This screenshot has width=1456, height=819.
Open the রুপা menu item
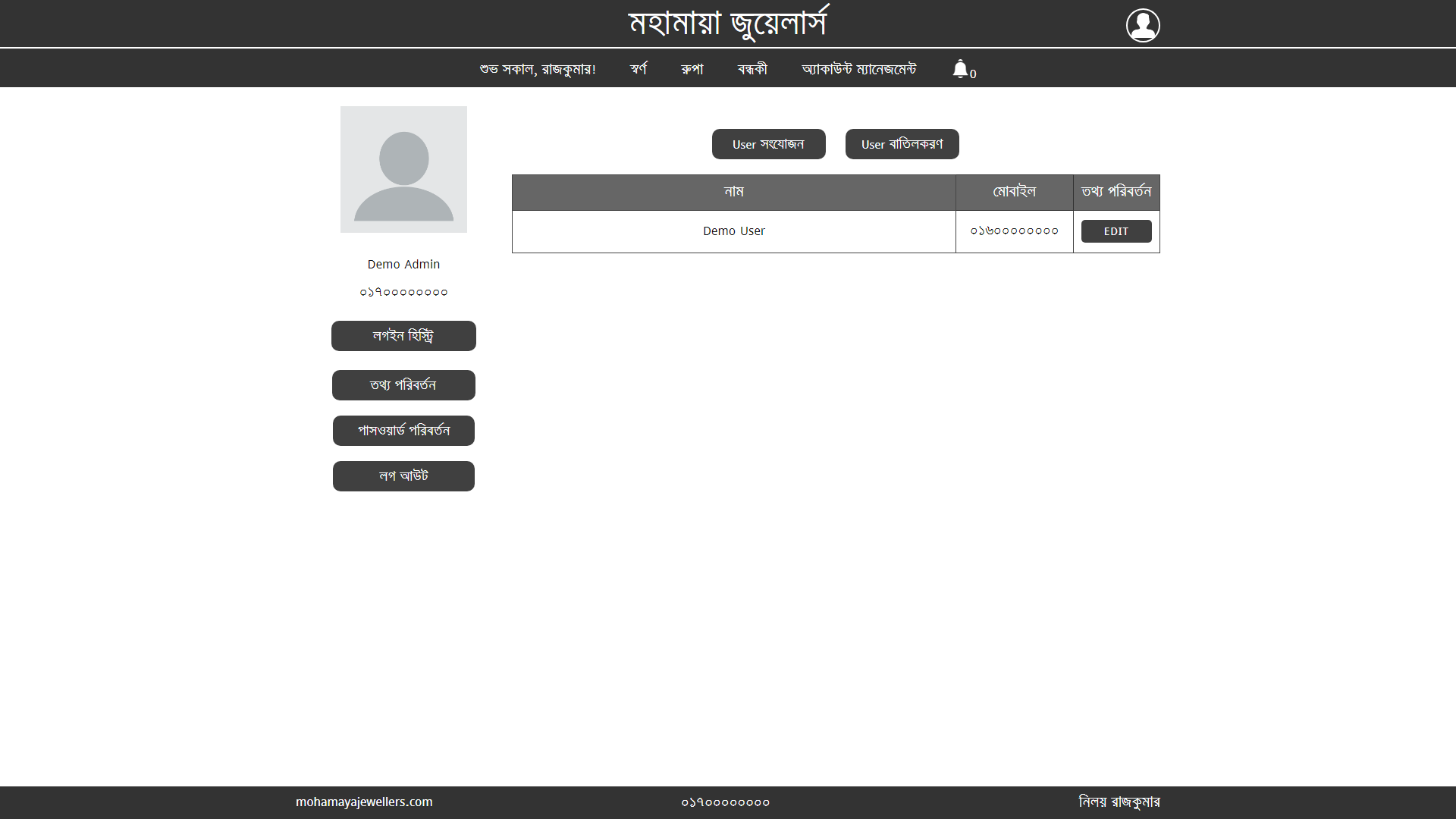click(692, 69)
